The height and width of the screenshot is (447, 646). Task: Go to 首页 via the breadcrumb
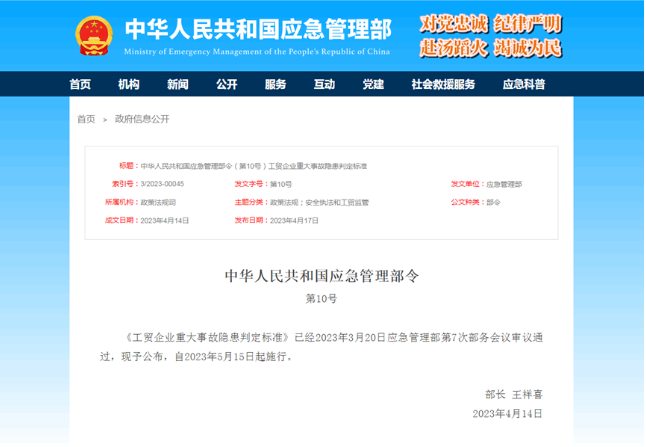pos(86,119)
